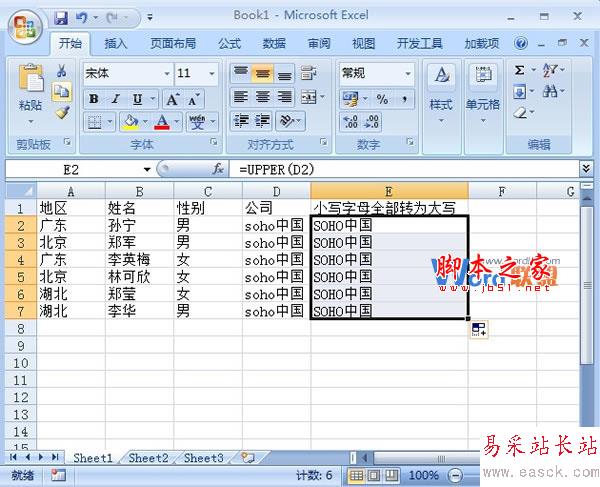Expand the Name Box dropdown
The image size is (600, 487).
point(147,169)
